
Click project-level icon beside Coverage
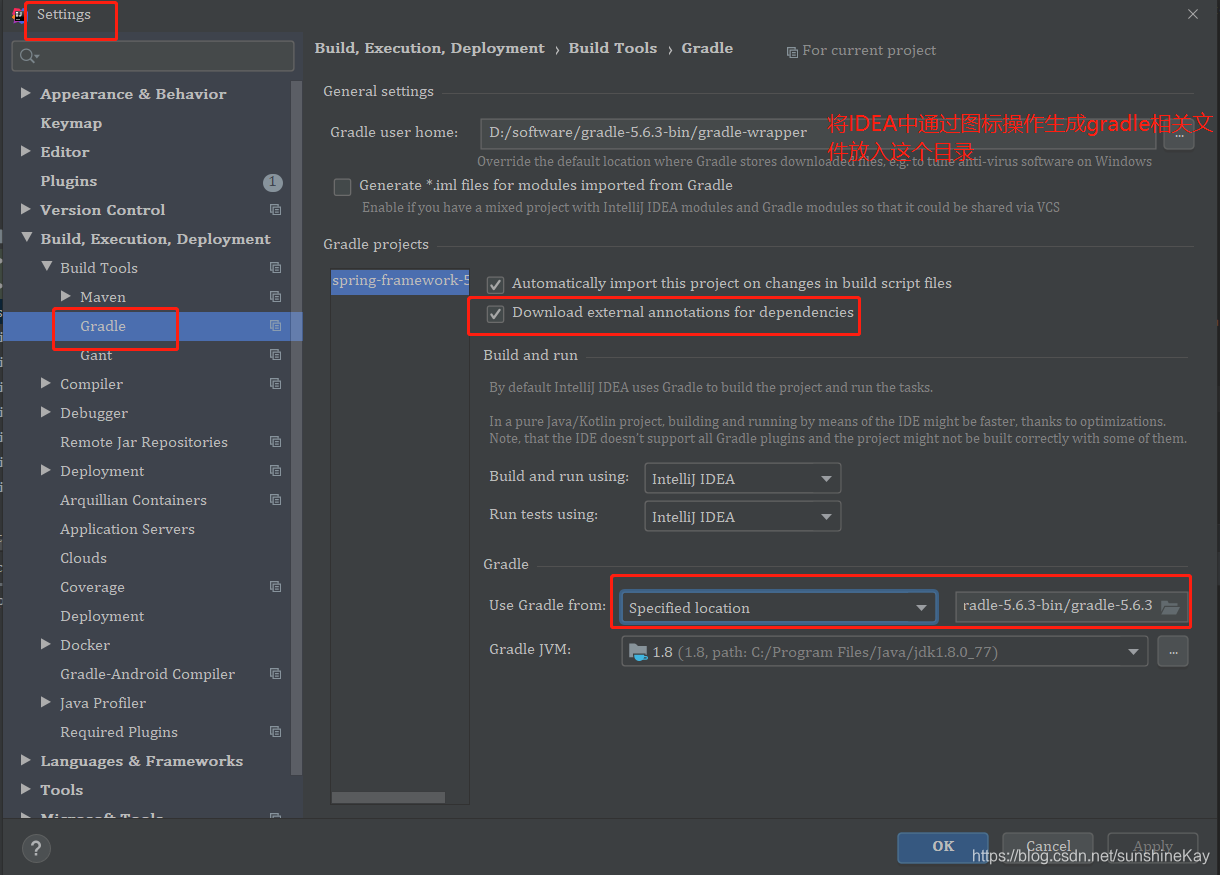[x=276, y=587]
